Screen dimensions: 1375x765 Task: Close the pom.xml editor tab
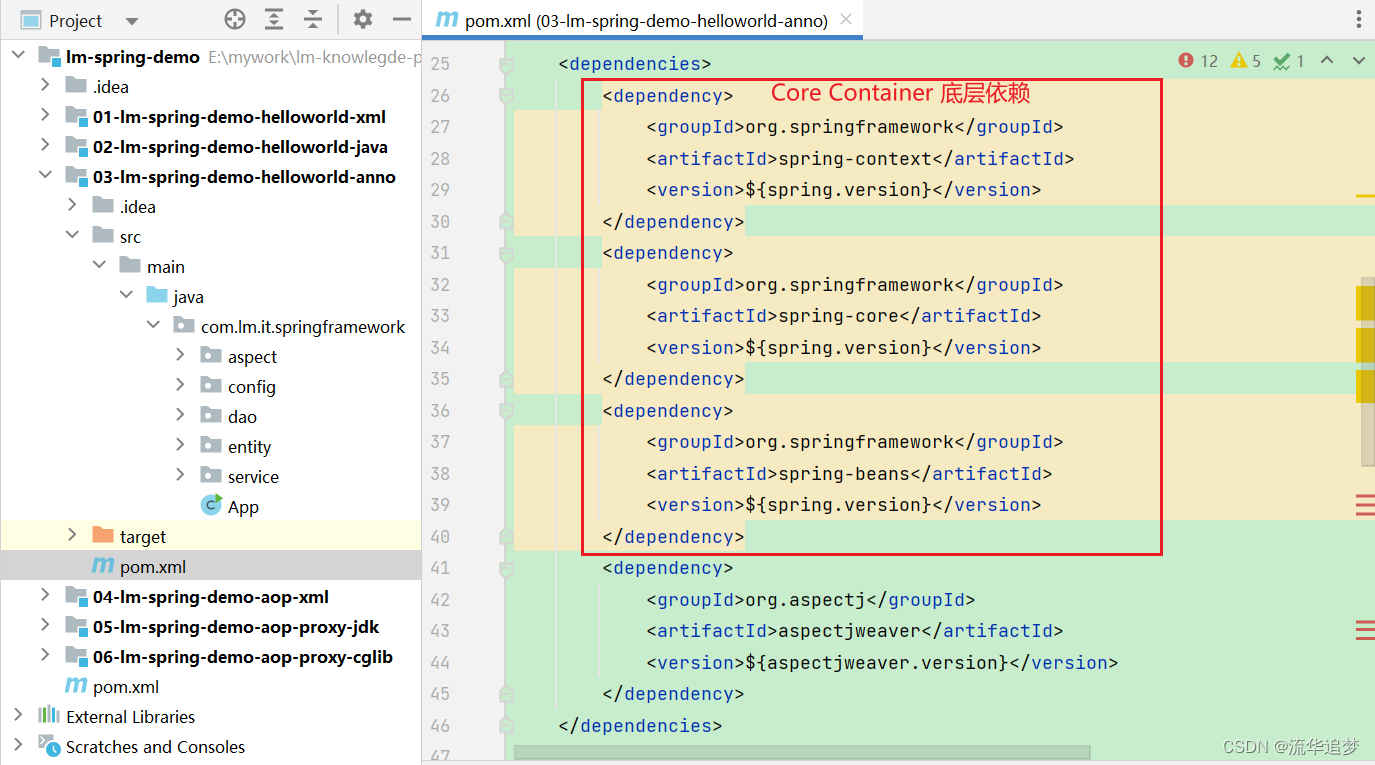point(846,20)
